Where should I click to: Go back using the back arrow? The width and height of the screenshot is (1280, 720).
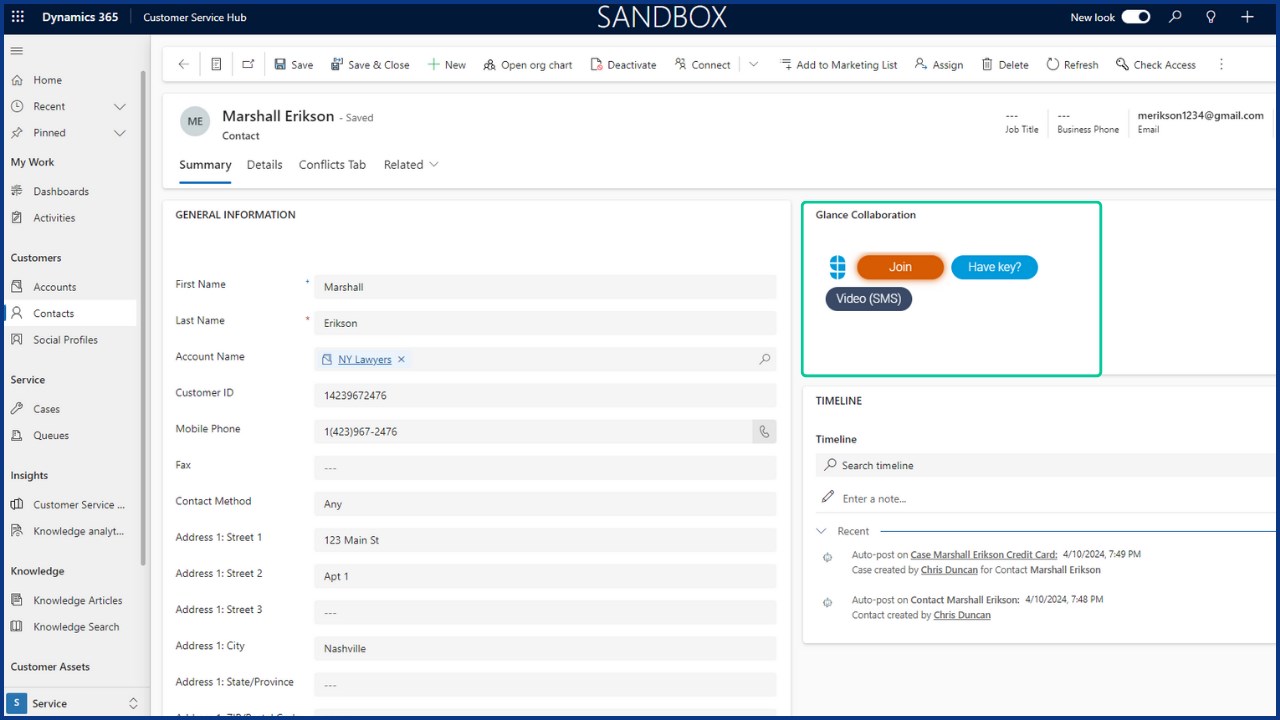(183, 64)
